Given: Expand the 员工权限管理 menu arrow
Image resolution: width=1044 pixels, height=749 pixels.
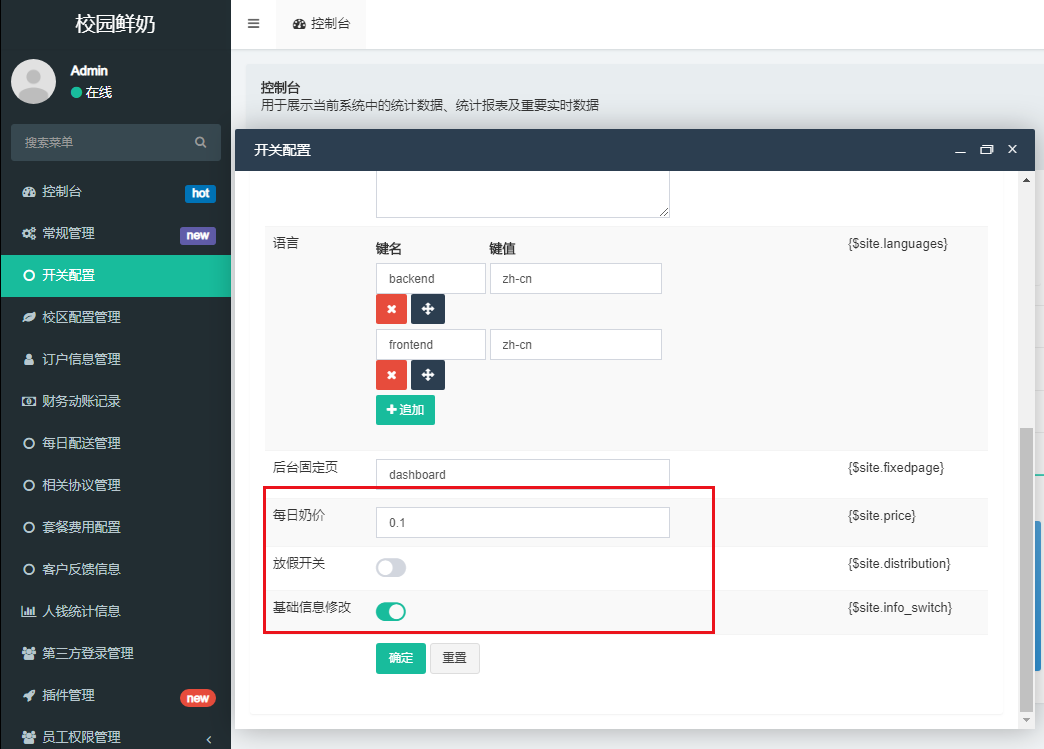Looking at the screenshot, I should [208, 739].
